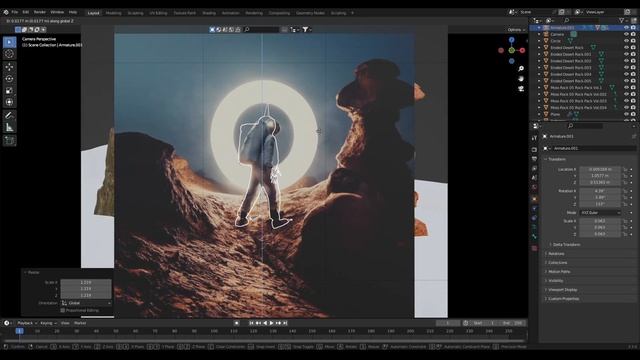Open the timeline Marker menu

tap(80, 323)
